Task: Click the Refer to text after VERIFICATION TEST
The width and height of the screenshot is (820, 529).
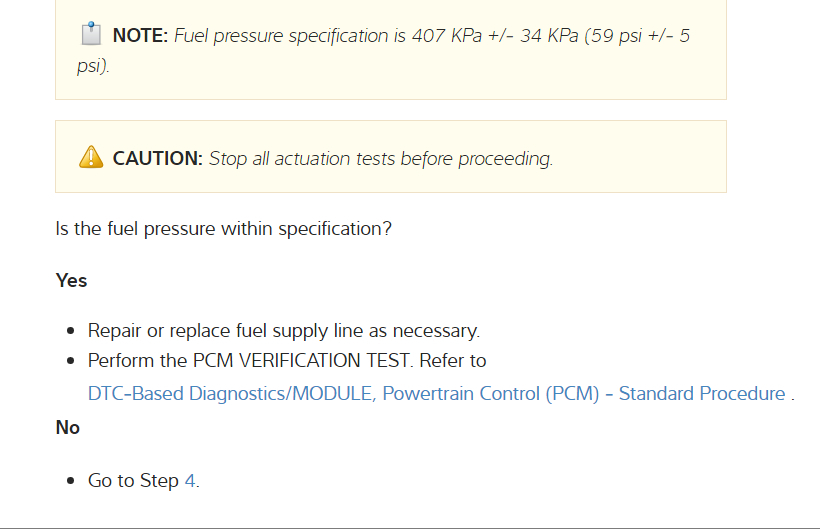Action: (453, 360)
